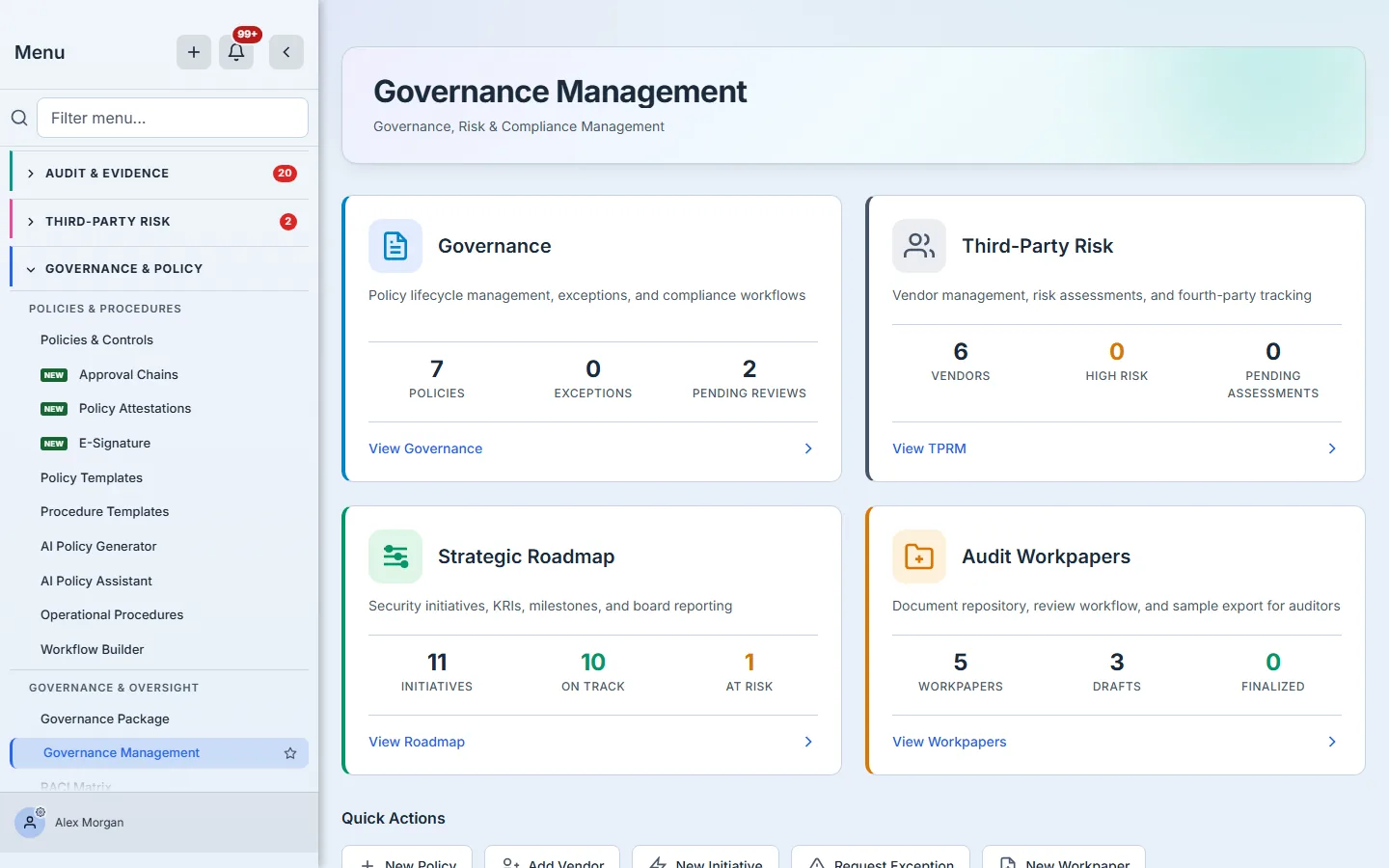Click the Add Vendor quick action
Viewport: 1389px width, 868px height.
[x=554, y=858]
